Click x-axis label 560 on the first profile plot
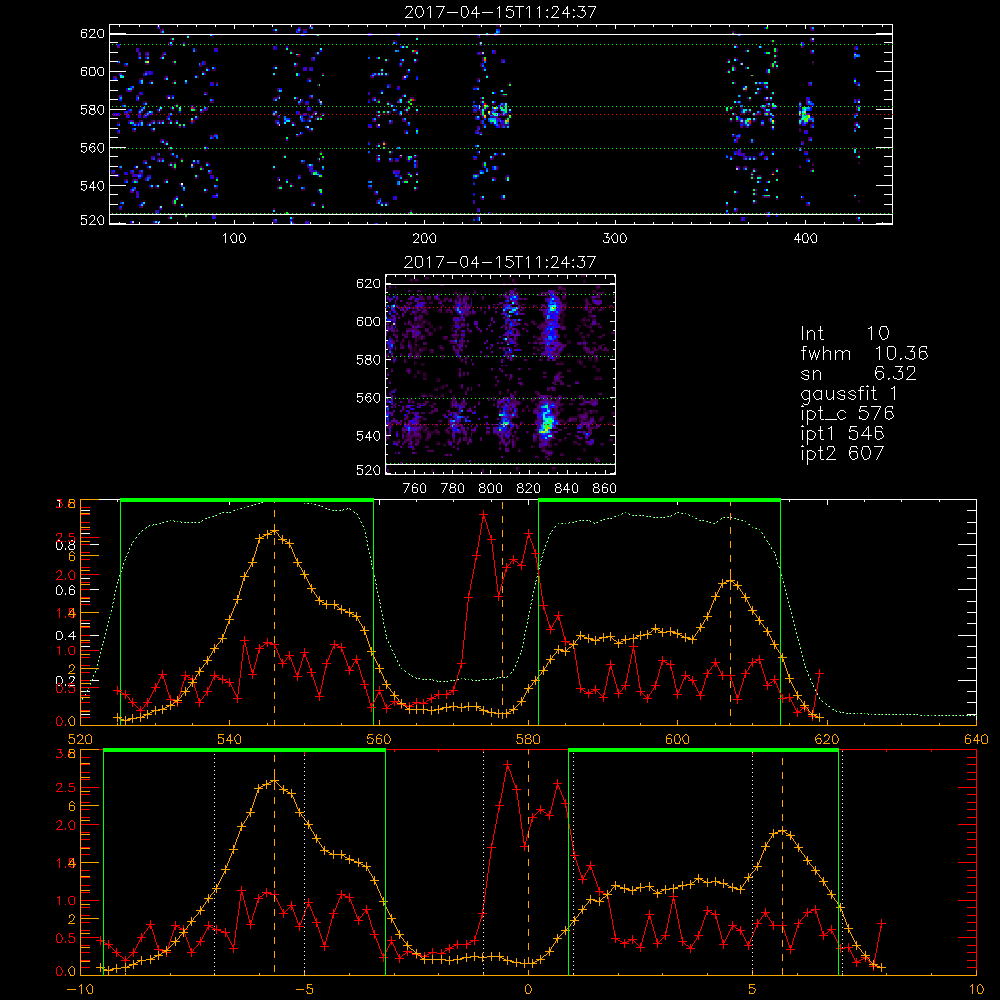 (379, 740)
